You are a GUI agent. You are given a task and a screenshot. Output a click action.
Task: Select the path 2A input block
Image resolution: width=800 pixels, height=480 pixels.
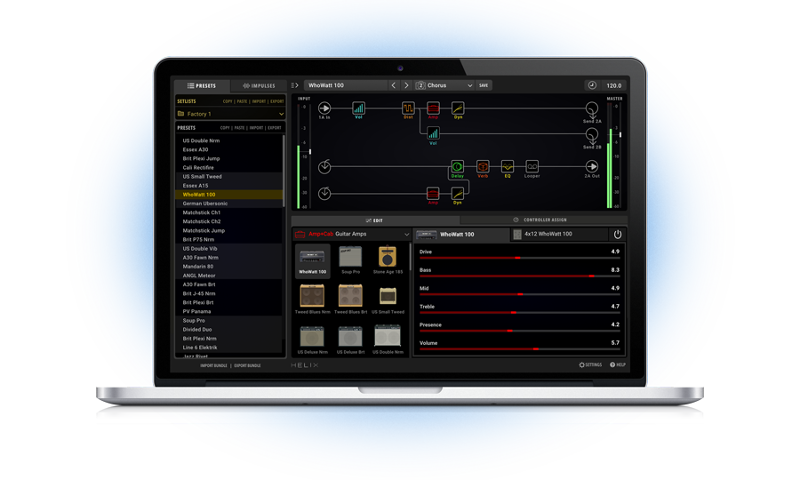coord(324,167)
